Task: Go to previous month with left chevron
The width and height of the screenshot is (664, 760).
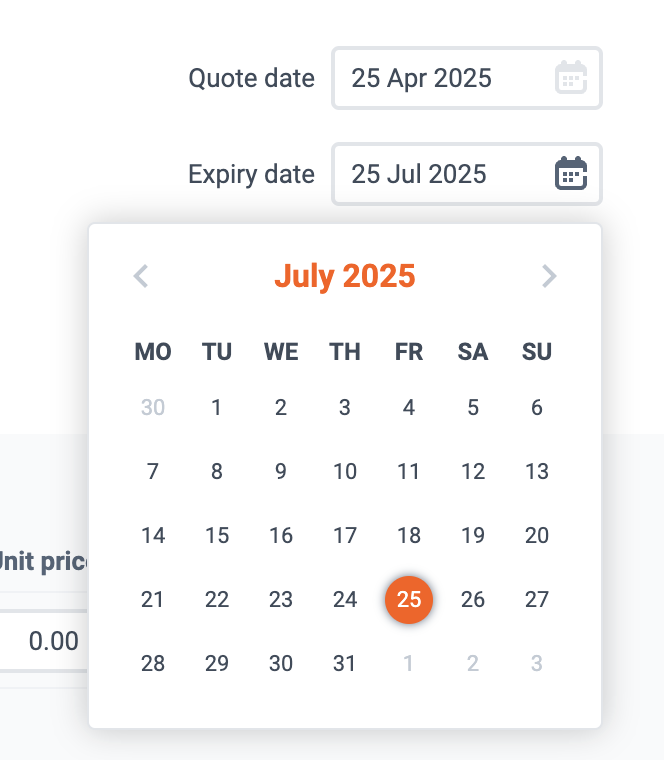Action: [141, 276]
